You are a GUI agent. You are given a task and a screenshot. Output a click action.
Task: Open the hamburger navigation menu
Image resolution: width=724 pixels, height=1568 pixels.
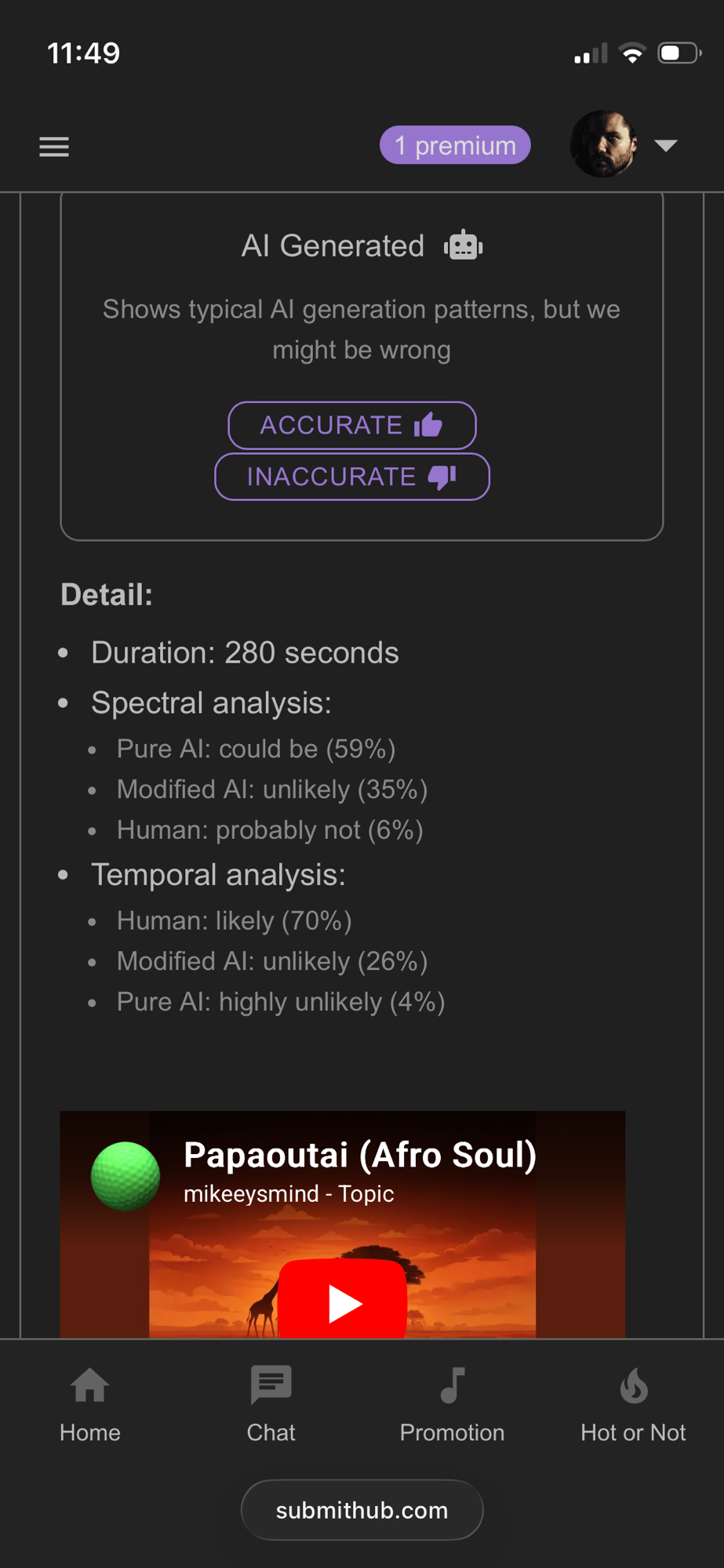(x=54, y=147)
